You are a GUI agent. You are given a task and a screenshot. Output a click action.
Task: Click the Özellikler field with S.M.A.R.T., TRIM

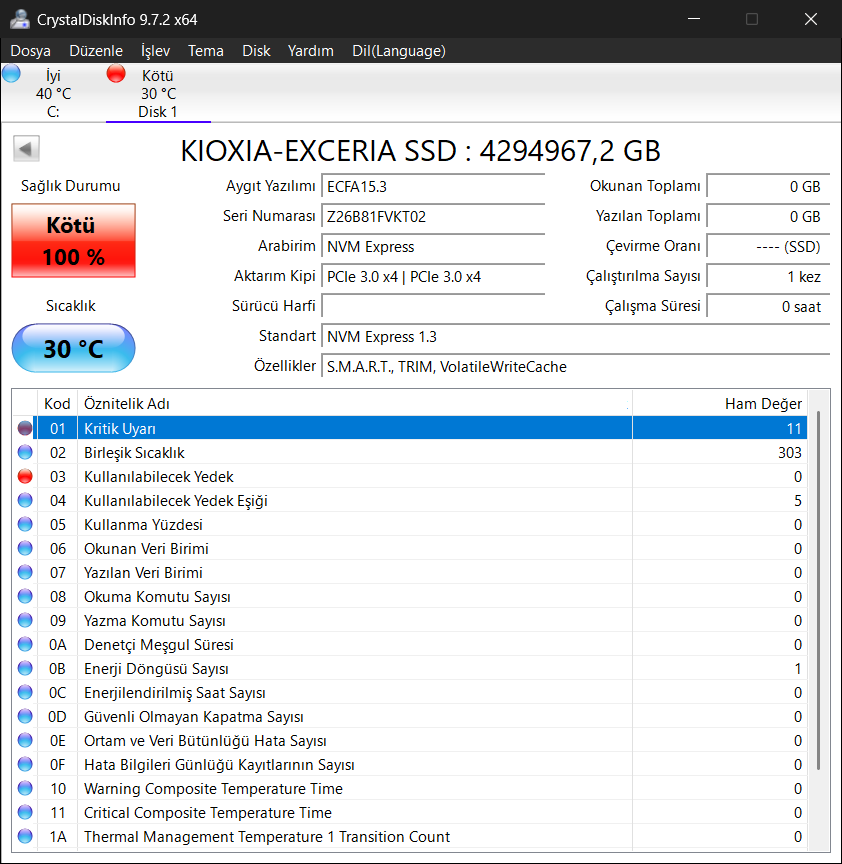pos(576,366)
